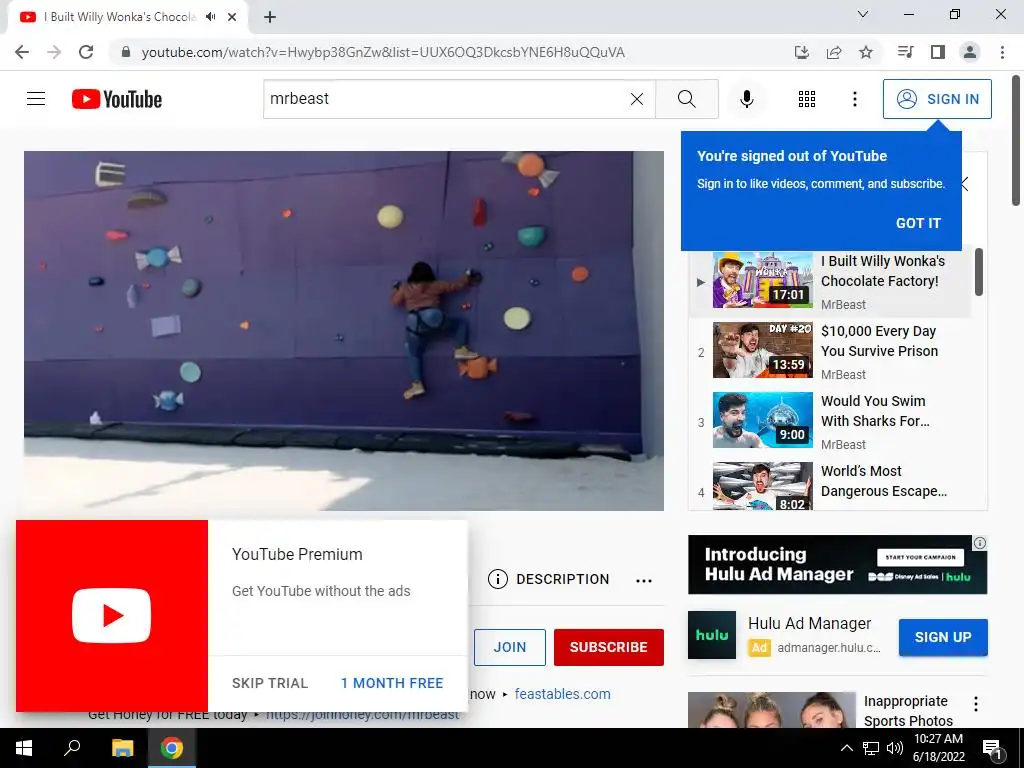Go back in browser history
The width and height of the screenshot is (1024, 768).
pyautogui.click(x=22, y=52)
